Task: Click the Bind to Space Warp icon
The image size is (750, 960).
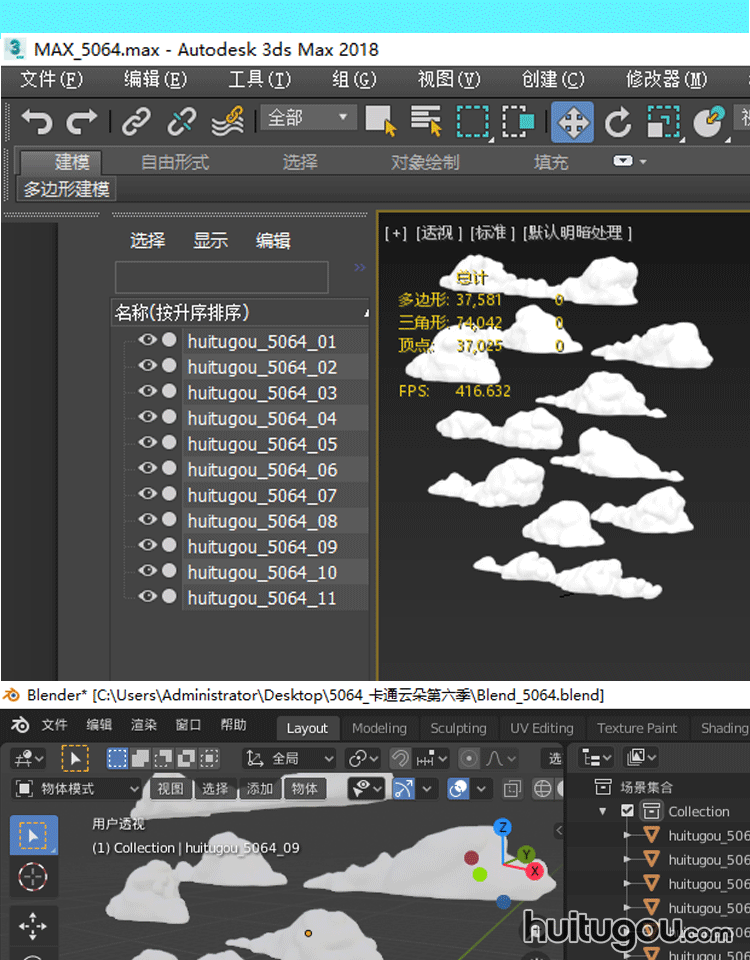Action: pos(227,122)
